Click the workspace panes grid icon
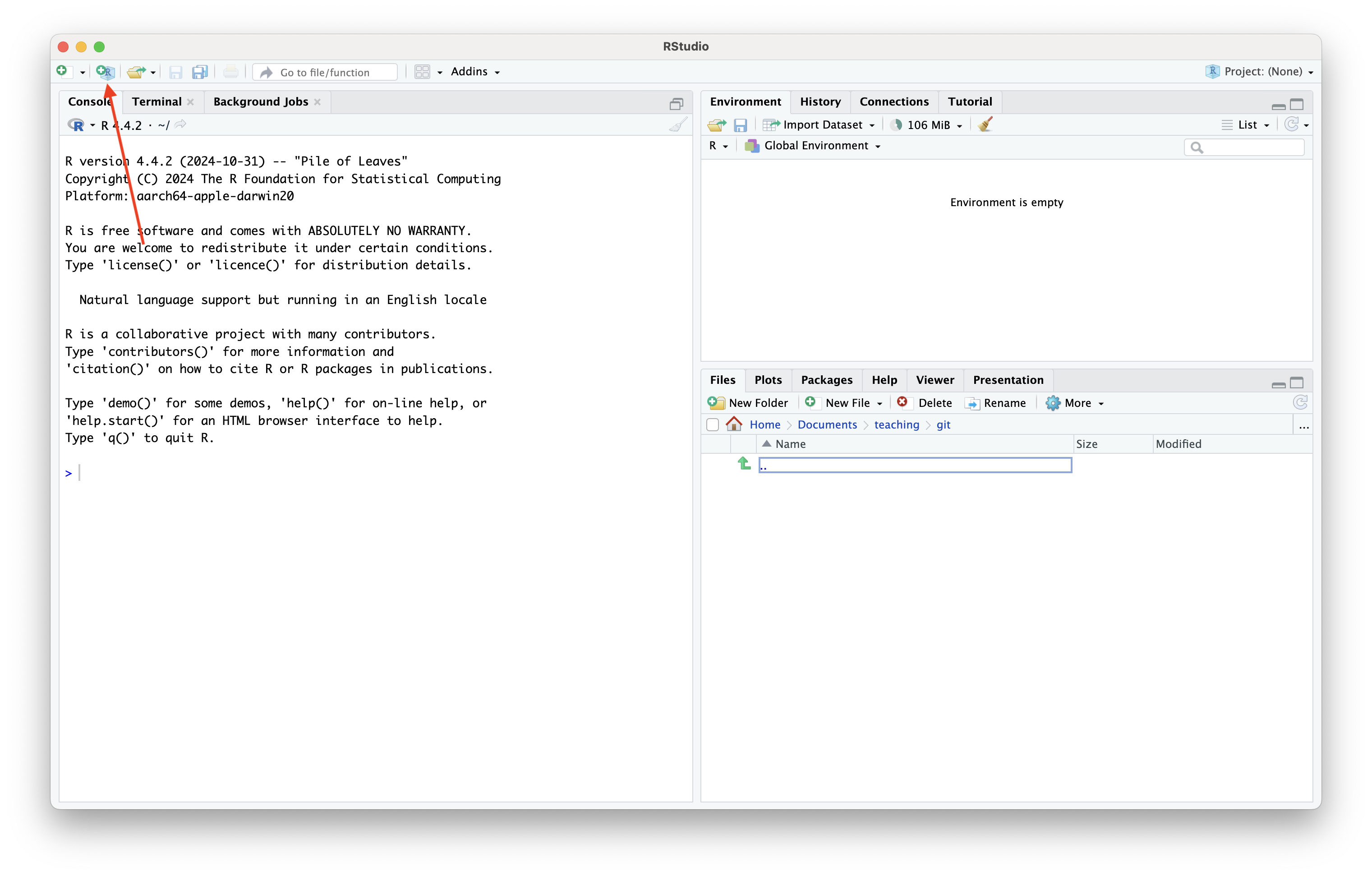The width and height of the screenshot is (1372, 876). point(422,72)
